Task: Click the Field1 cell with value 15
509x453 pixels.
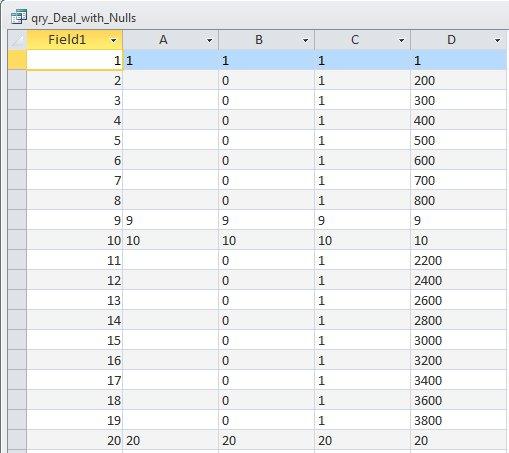Action: [74, 340]
